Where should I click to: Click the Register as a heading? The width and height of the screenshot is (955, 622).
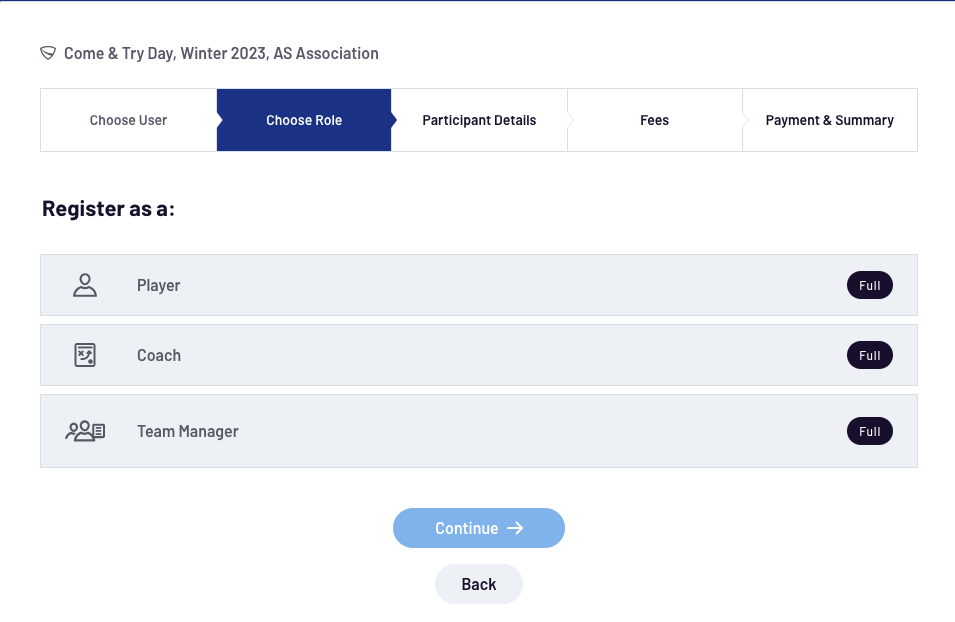coord(108,209)
